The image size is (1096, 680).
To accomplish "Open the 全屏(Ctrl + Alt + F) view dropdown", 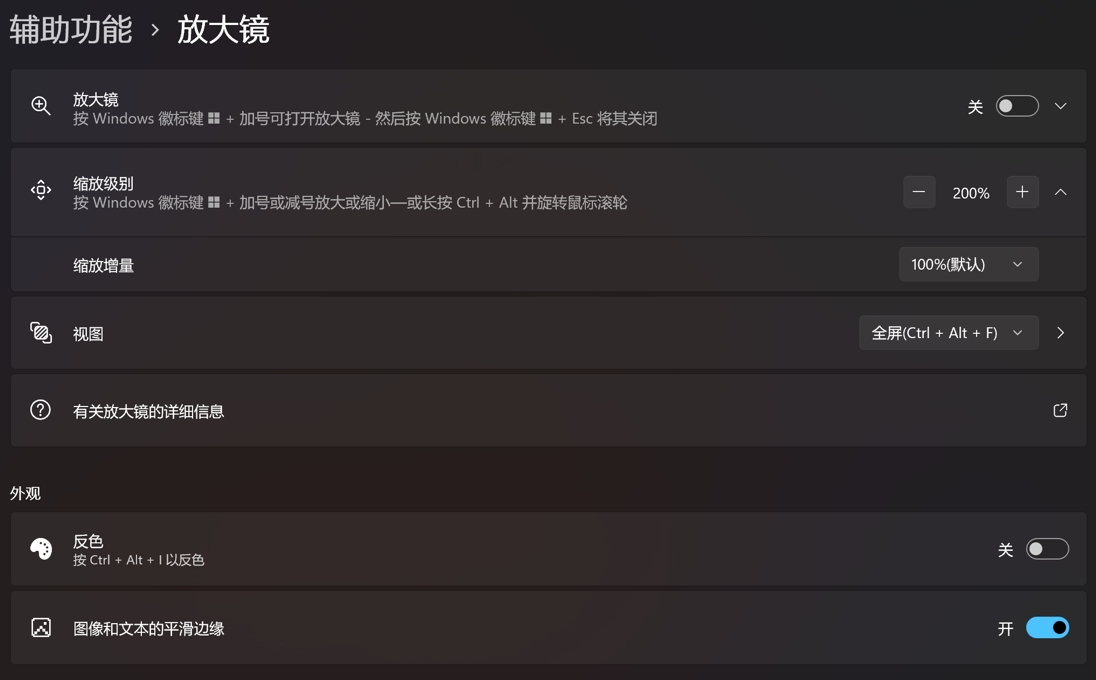I will (949, 333).
